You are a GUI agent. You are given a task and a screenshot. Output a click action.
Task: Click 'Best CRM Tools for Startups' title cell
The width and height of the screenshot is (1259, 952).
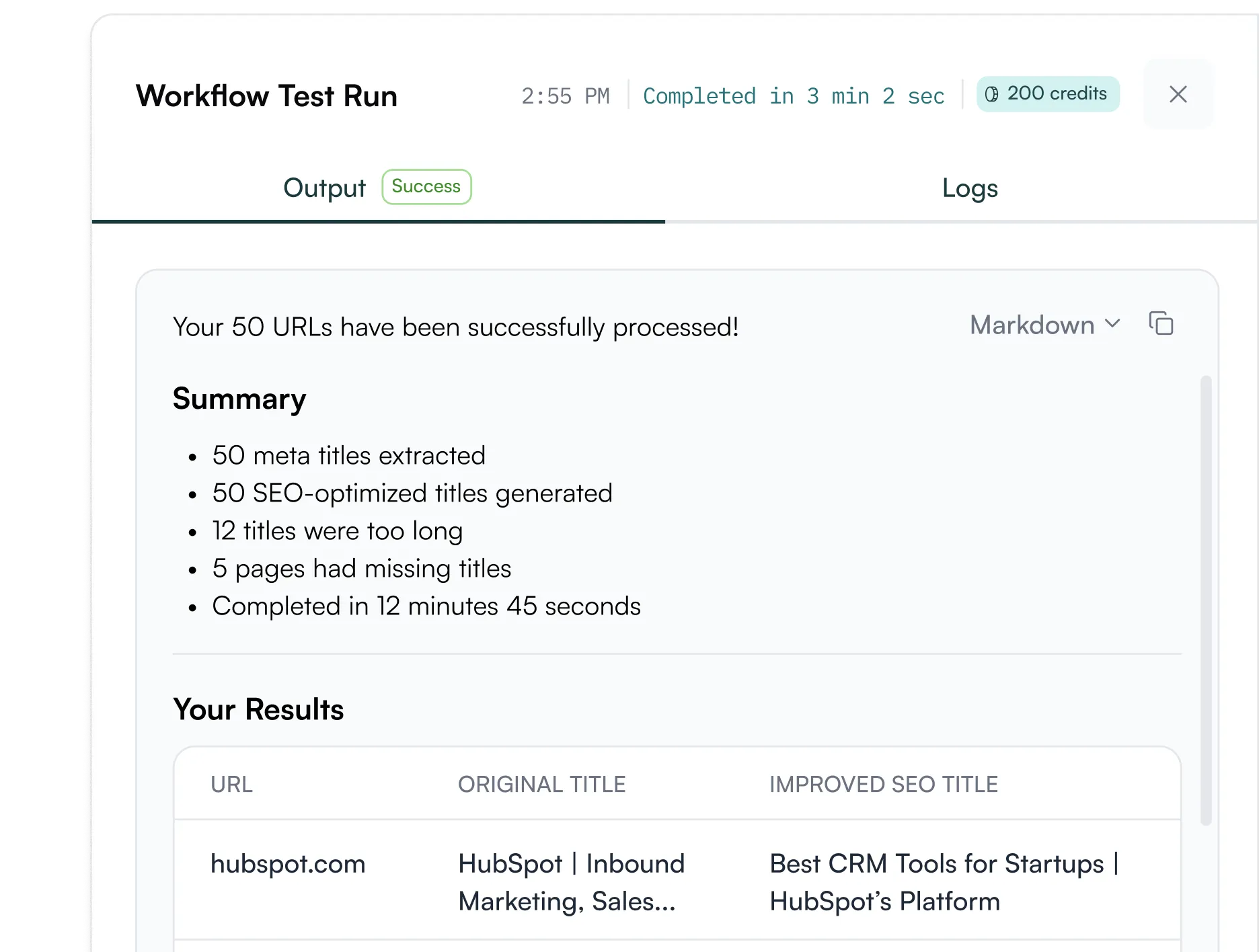coord(944,882)
